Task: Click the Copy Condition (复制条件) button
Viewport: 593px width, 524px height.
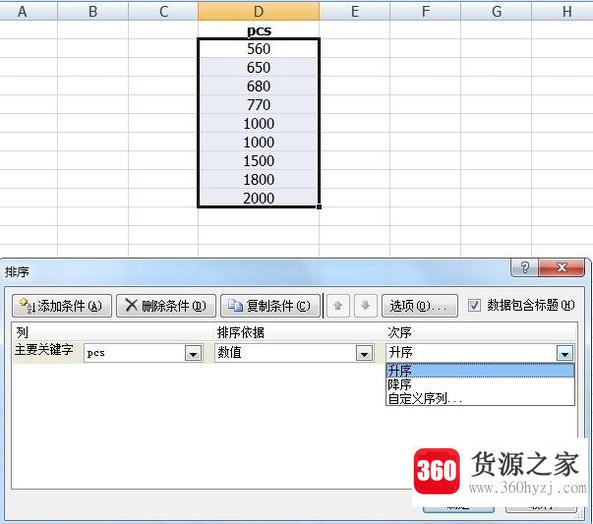Action: (x=270, y=305)
